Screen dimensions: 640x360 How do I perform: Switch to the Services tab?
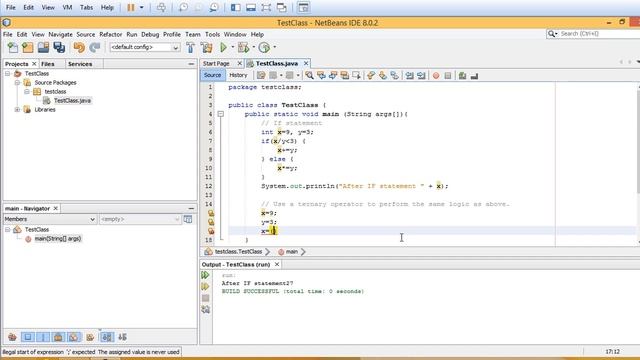(80, 64)
